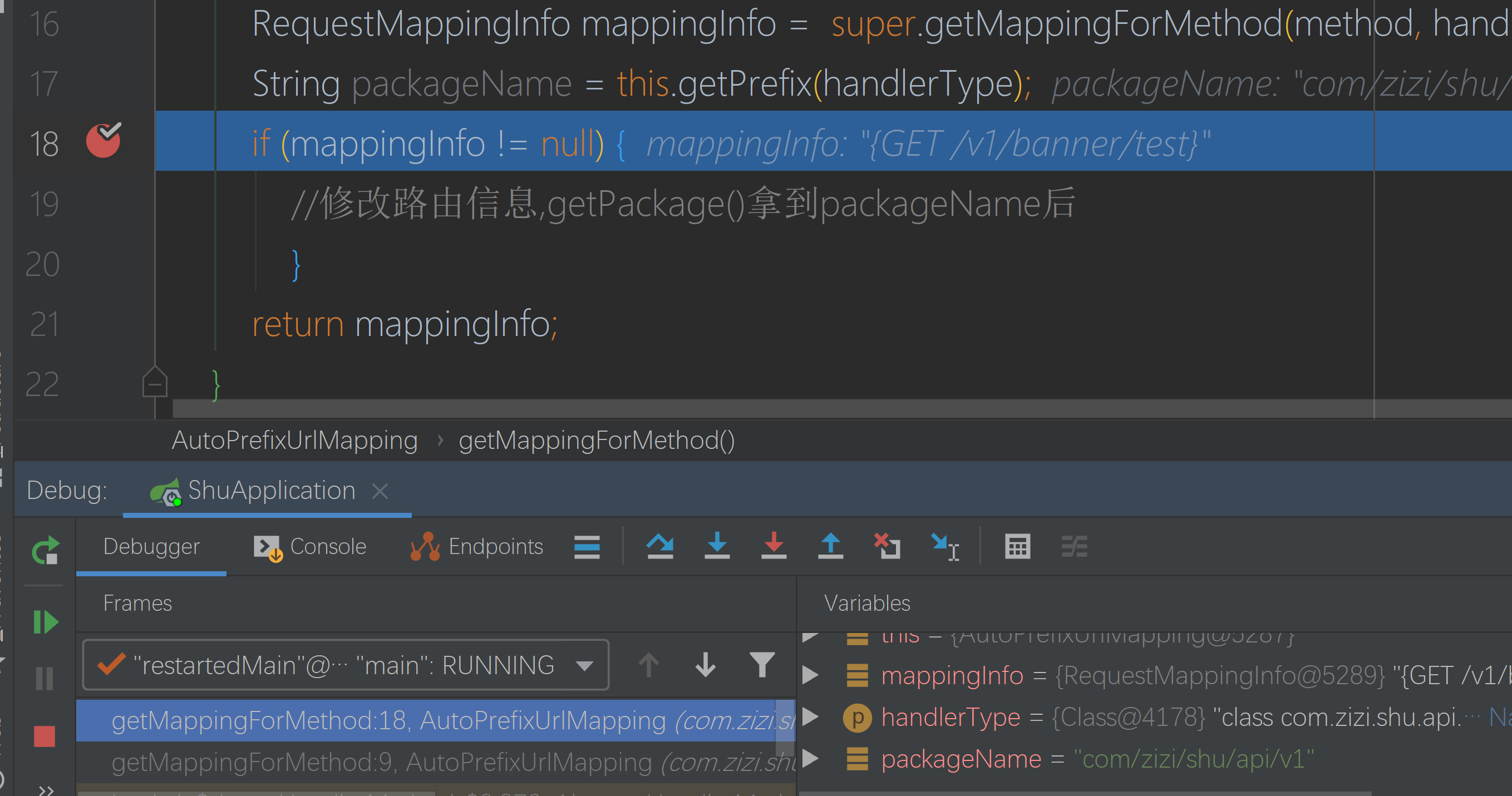
Task: Toggle the frames filter funnel icon
Action: tap(762, 665)
